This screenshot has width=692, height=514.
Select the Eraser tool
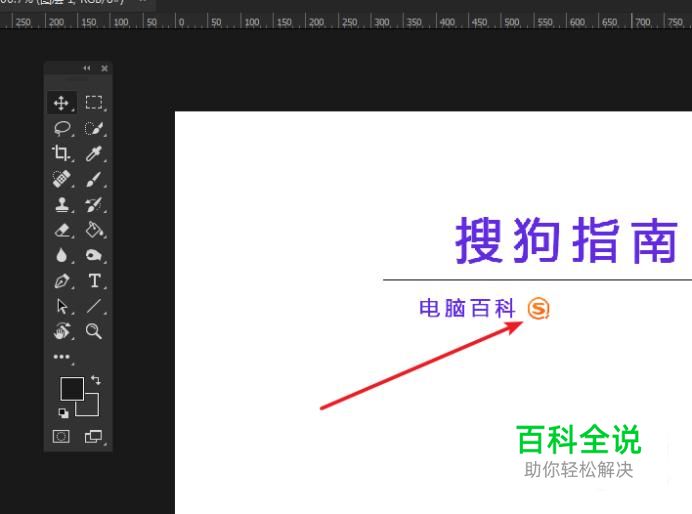coord(61,230)
